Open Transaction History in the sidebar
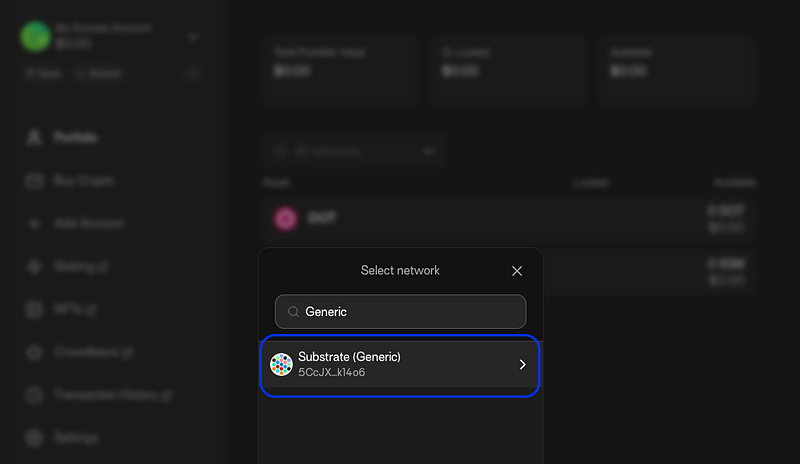The width and height of the screenshot is (800, 464). point(113,395)
